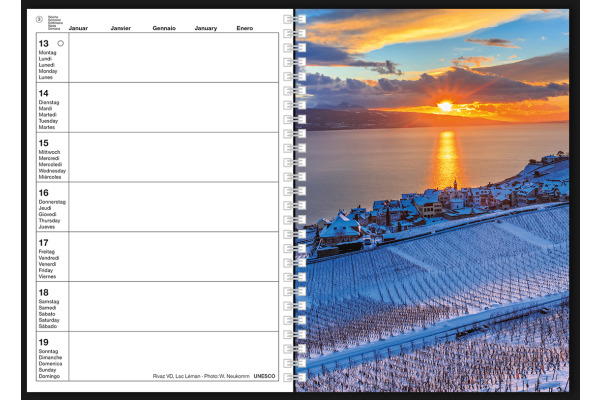Click the word "Donnerstag"
The width and height of the screenshot is (600, 400).
pos(52,202)
